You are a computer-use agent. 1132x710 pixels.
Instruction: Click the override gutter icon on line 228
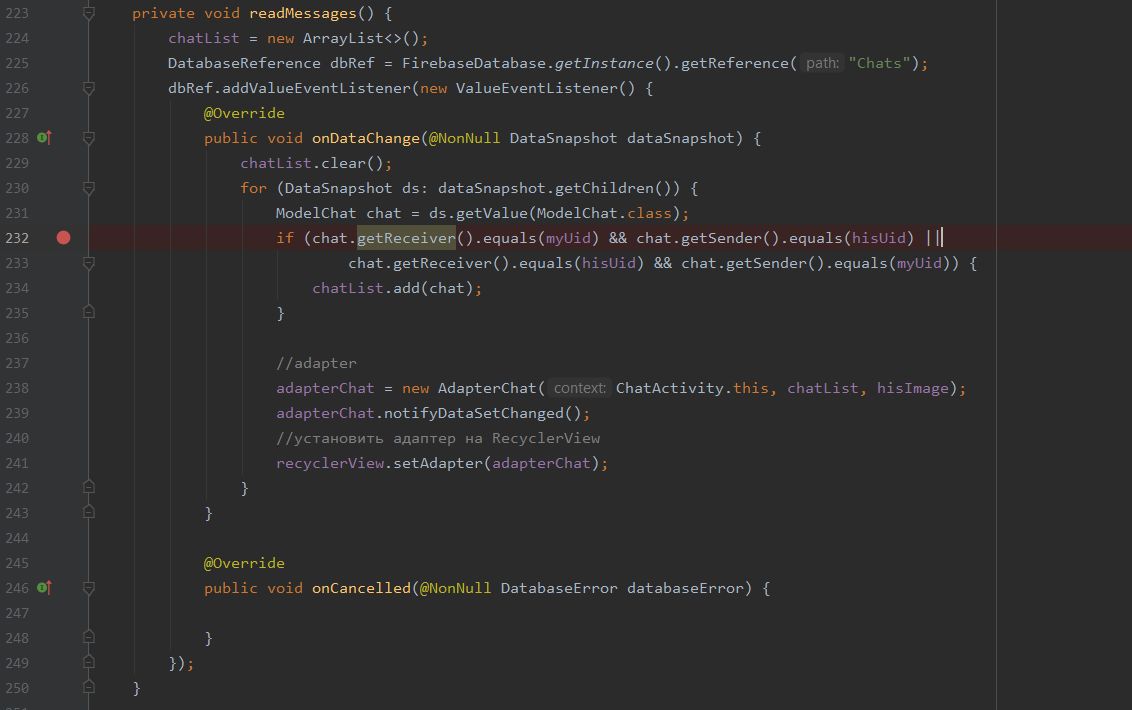44,137
